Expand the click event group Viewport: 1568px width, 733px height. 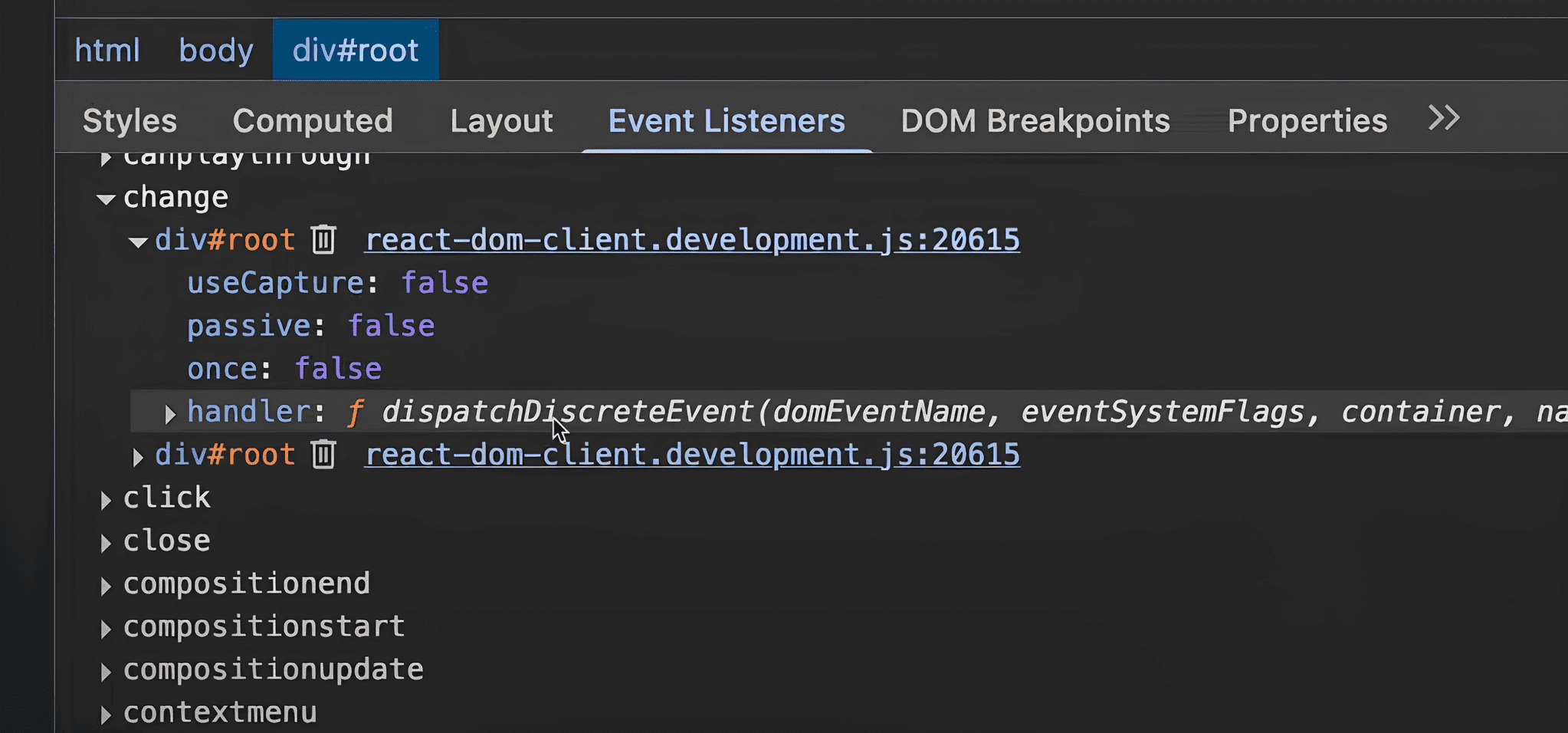[x=106, y=500]
